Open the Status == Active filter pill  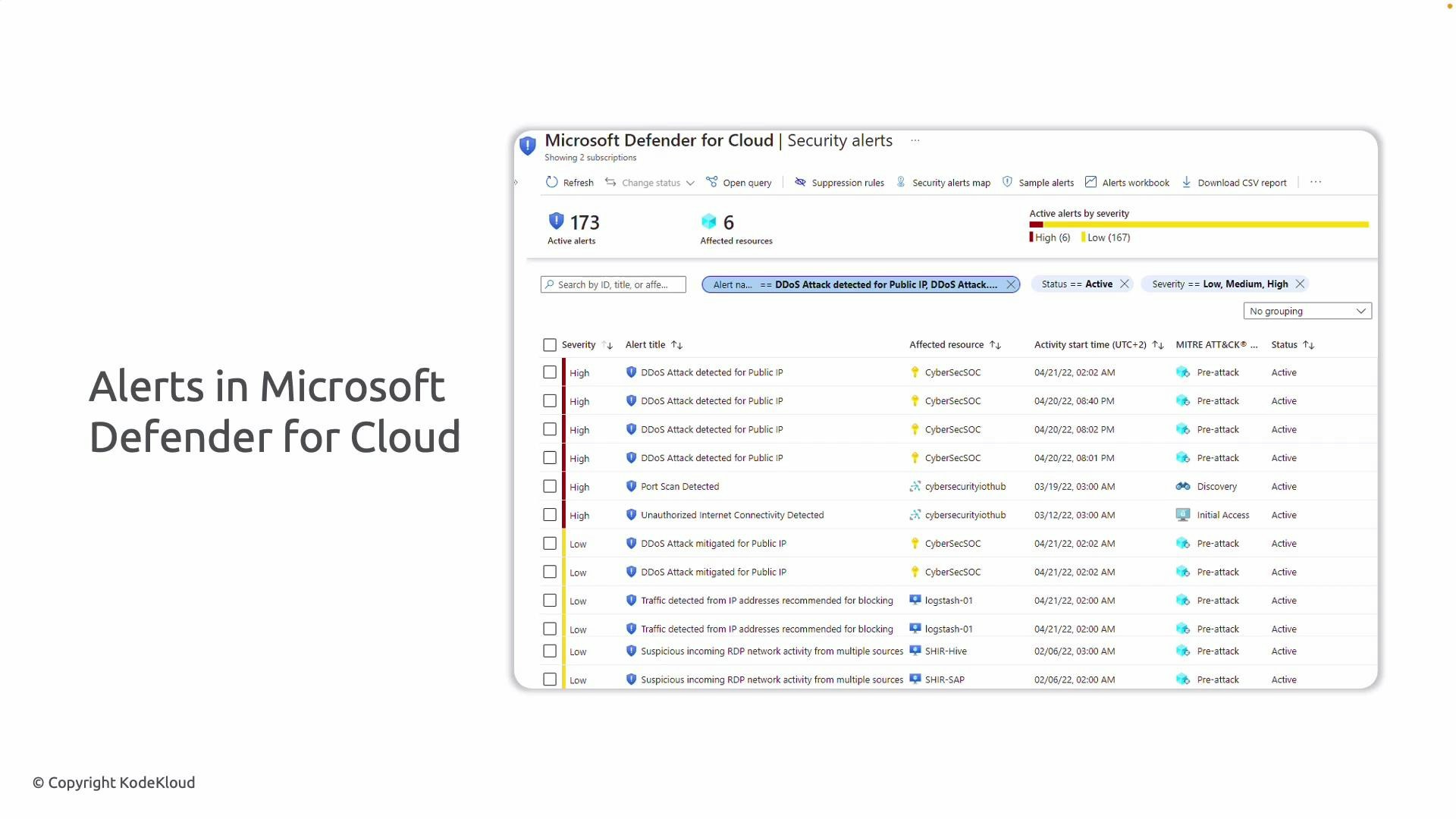click(x=1077, y=284)
